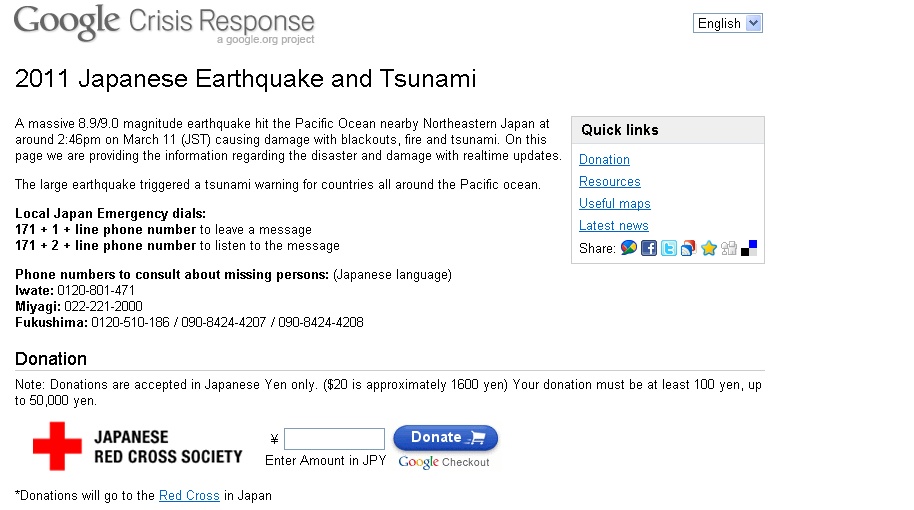
Task: Click the Google Checkout logo
Action: pyautogui.click(x=444, y=462)
